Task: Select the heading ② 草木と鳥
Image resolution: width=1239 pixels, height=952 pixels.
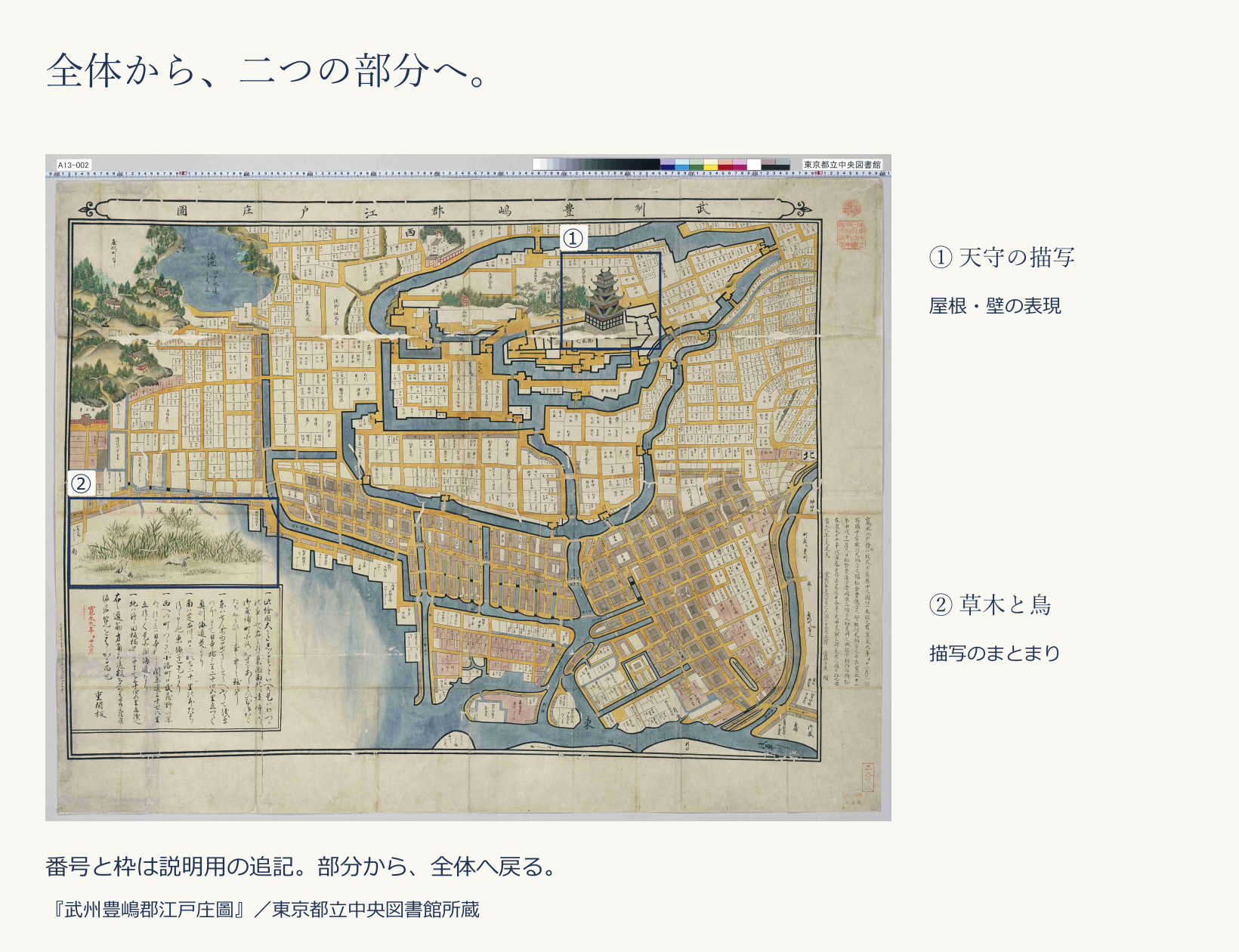Action: (x=990, y=605)
